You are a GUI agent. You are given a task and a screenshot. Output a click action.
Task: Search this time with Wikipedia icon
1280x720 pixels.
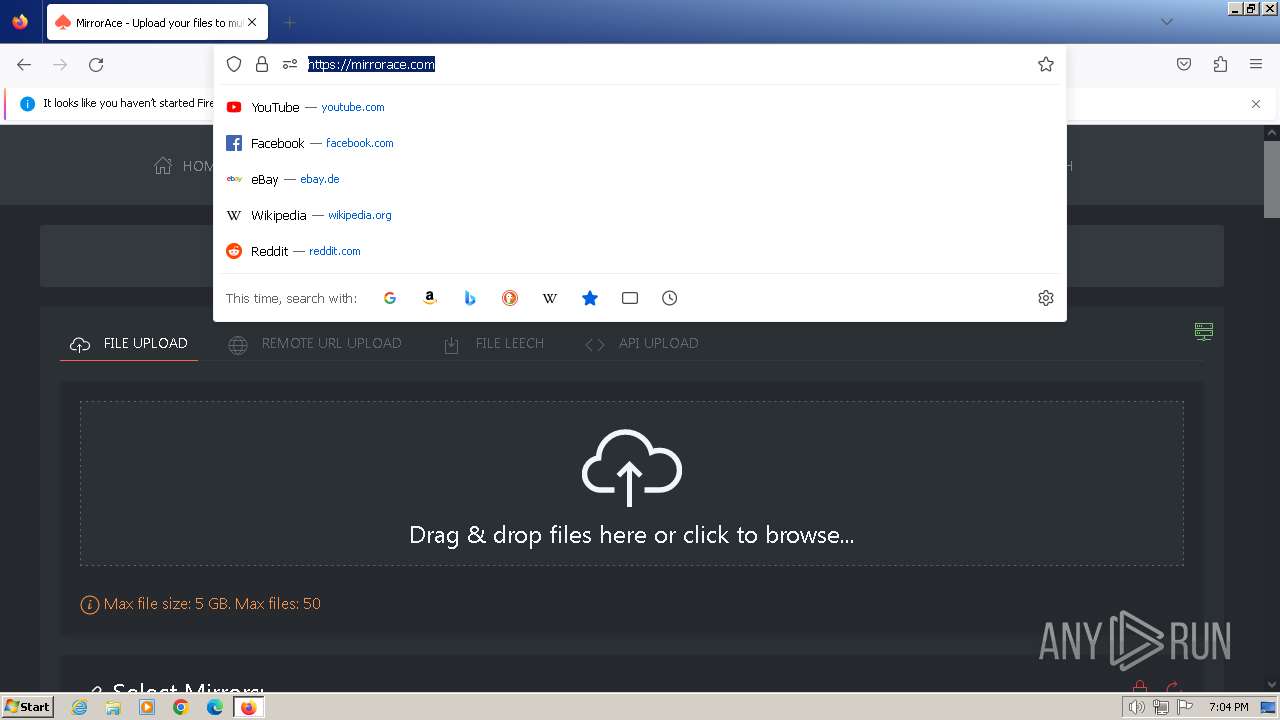550,298
